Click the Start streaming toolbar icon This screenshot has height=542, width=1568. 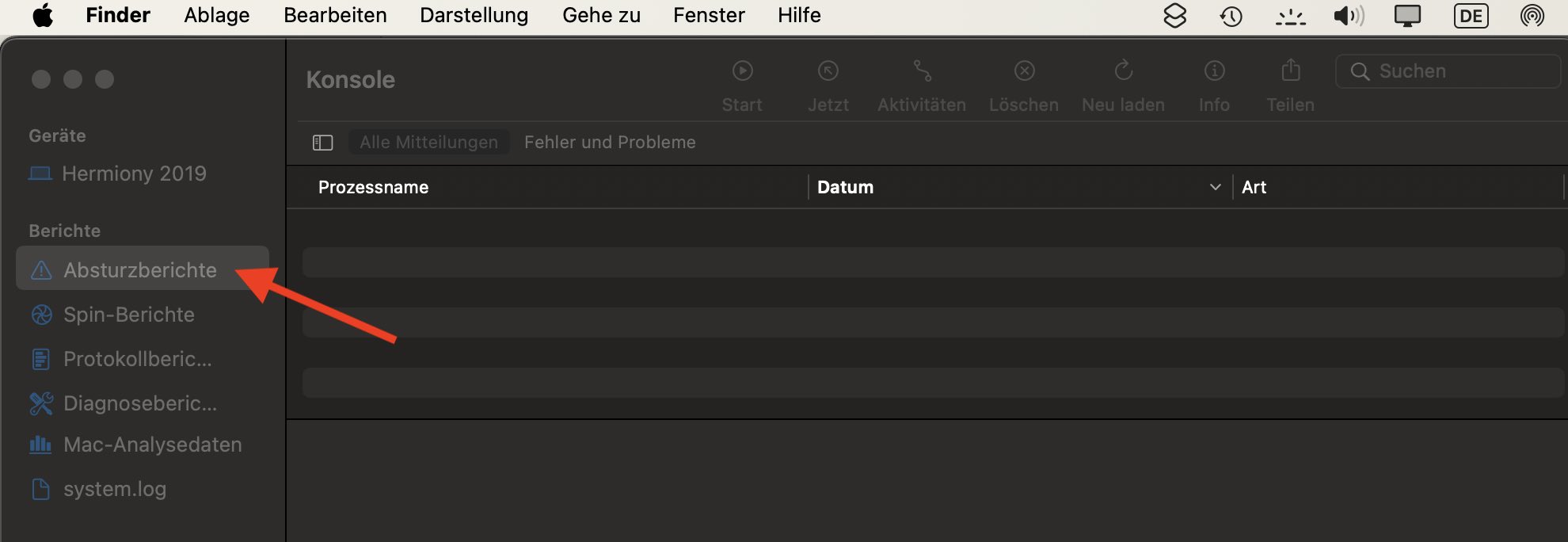point(742,71)
